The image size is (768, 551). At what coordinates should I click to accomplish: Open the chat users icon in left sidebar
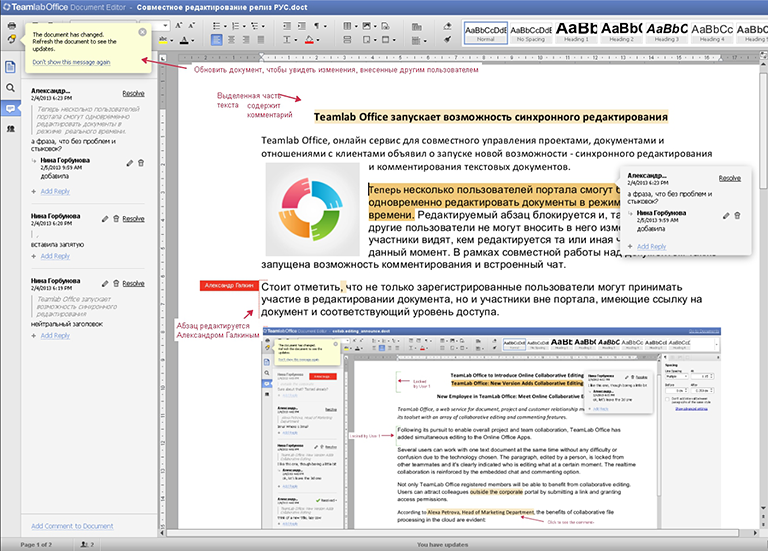point(10,129)
